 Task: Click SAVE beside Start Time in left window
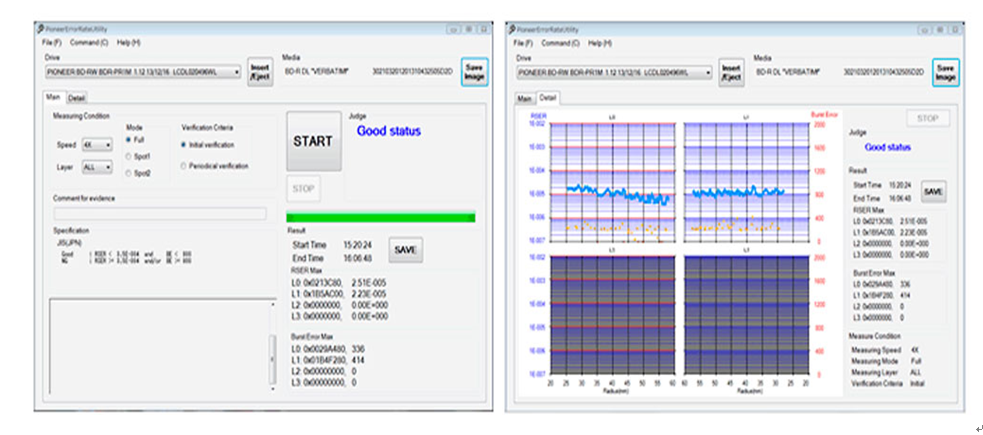(403, 250)
